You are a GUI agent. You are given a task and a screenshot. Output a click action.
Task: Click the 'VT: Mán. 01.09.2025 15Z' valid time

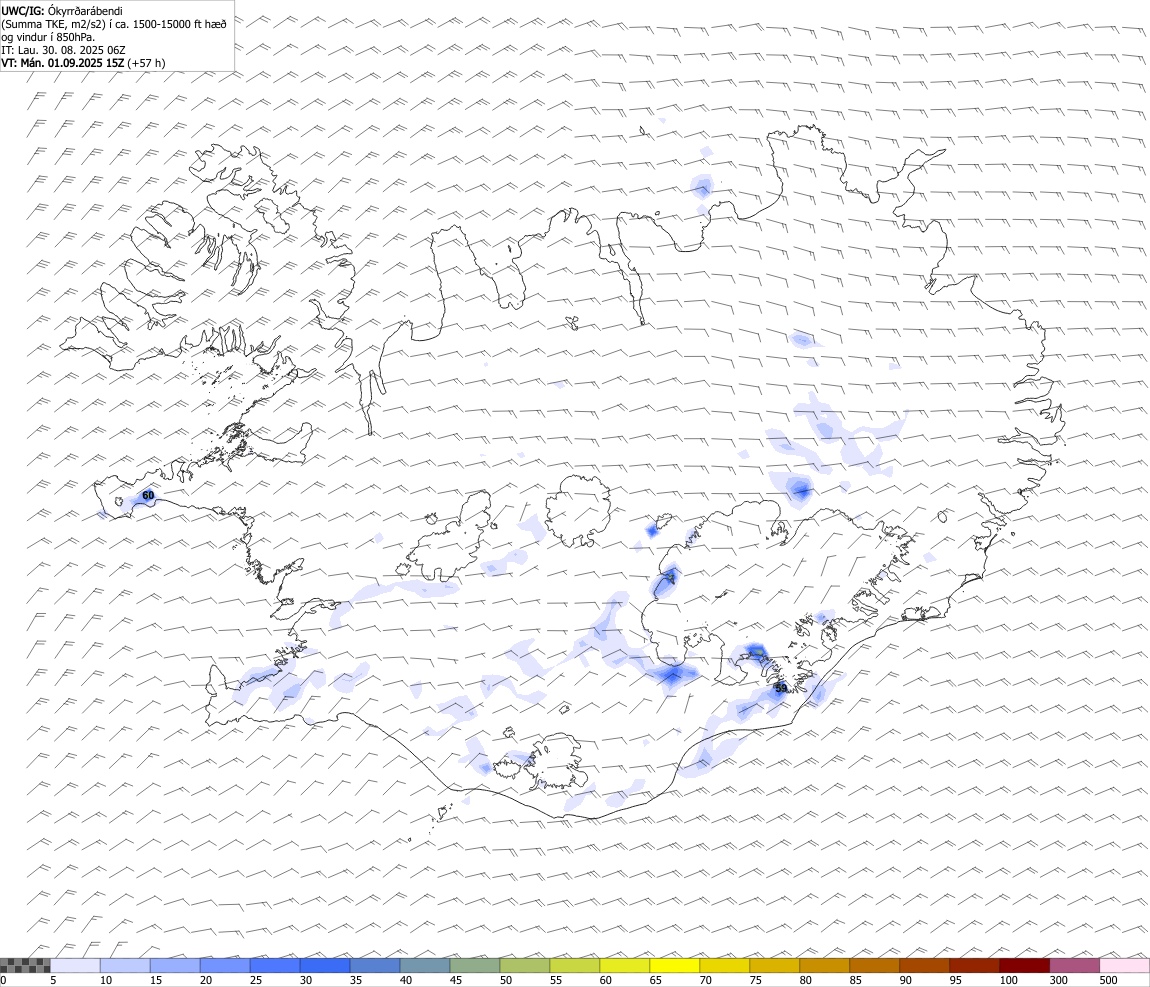[62, 63]
